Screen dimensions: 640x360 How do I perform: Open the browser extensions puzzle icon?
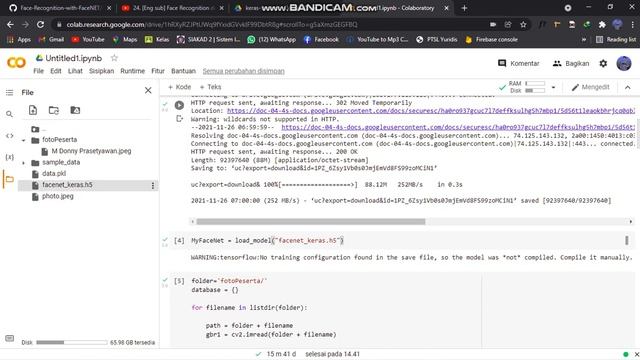[602, 24]
